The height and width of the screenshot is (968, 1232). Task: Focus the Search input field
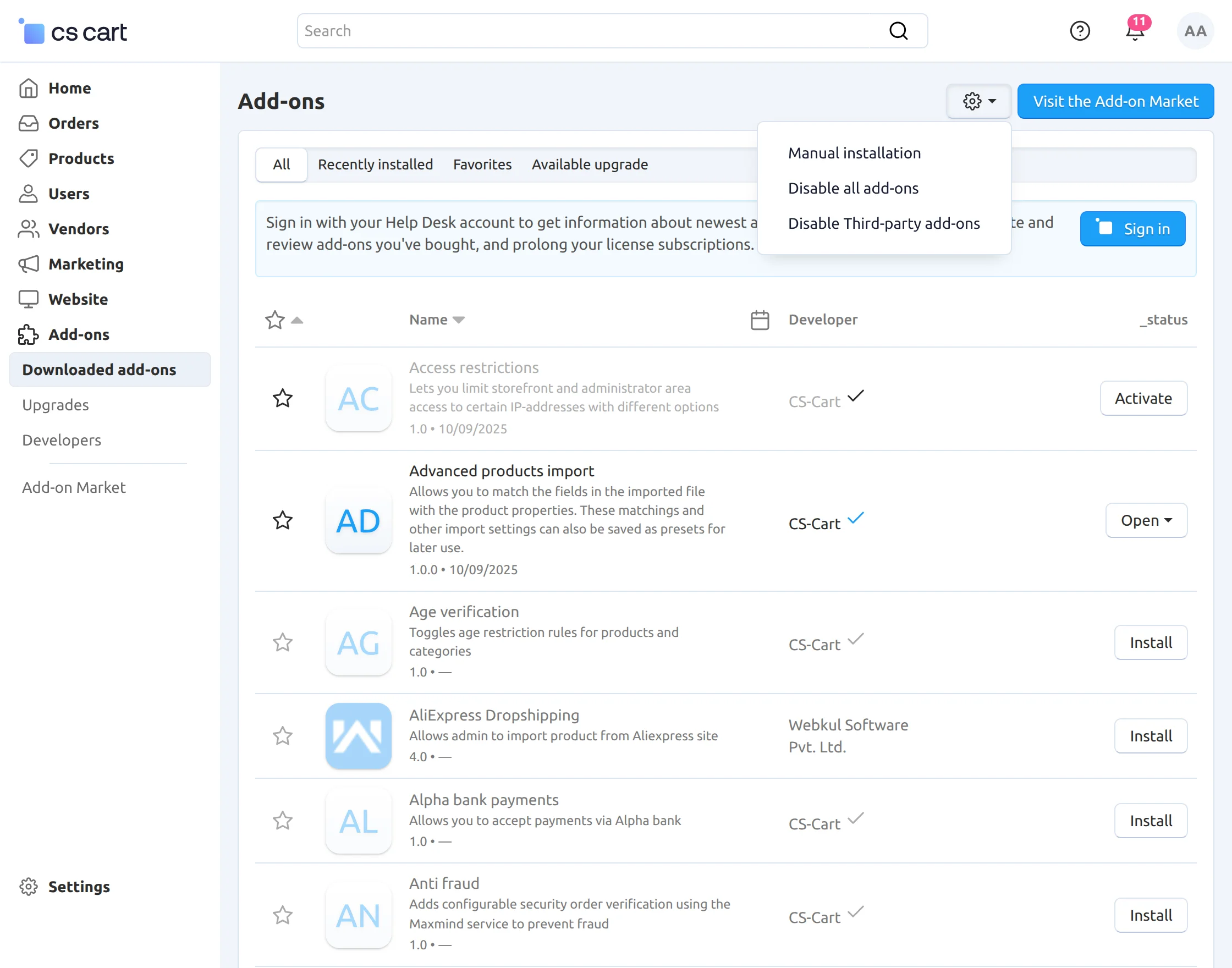pos(590,31)
